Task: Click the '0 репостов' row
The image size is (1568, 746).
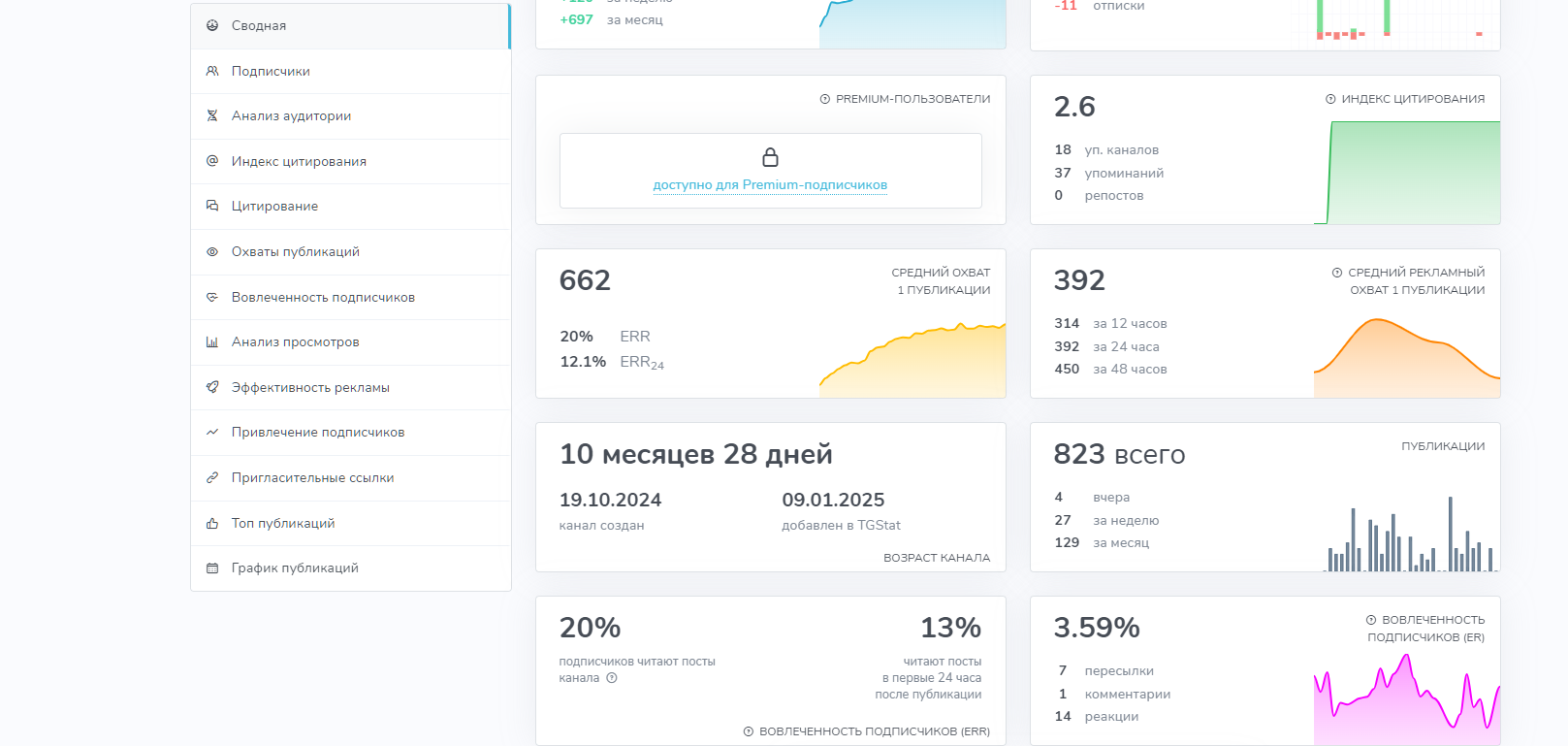Action: [1100, 196]
